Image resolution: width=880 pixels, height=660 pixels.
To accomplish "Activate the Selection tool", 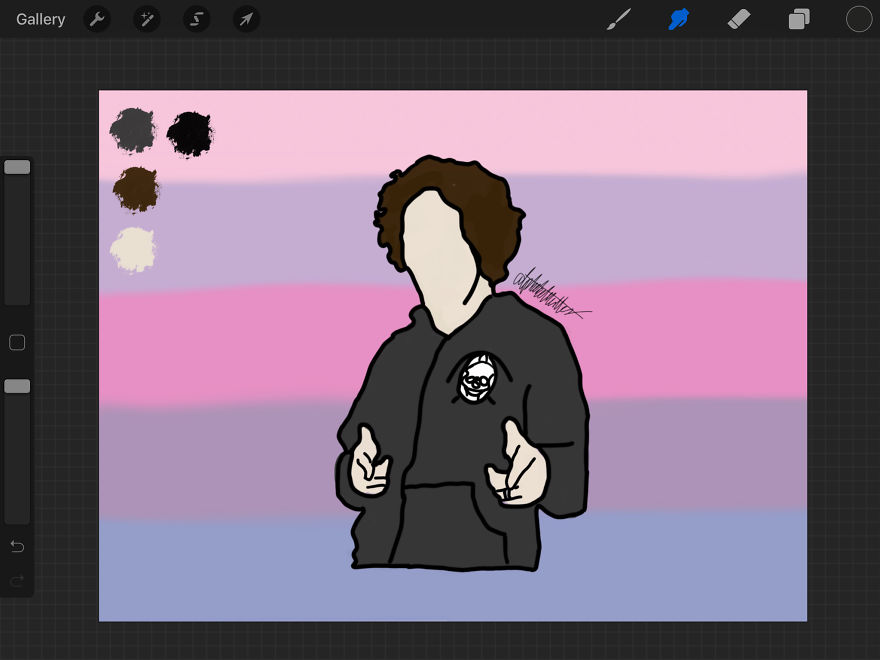I will [x=196, y=18].
